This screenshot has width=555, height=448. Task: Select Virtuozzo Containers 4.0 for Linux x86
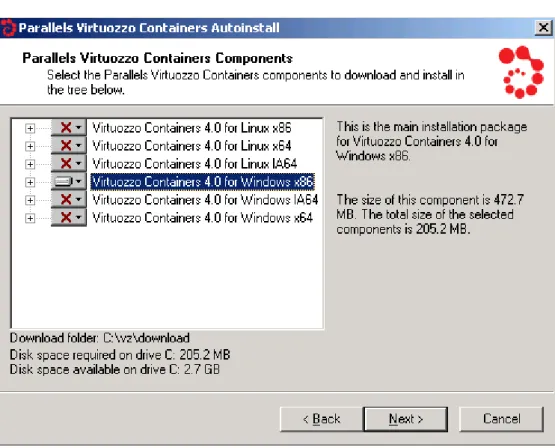pos(191,128)
